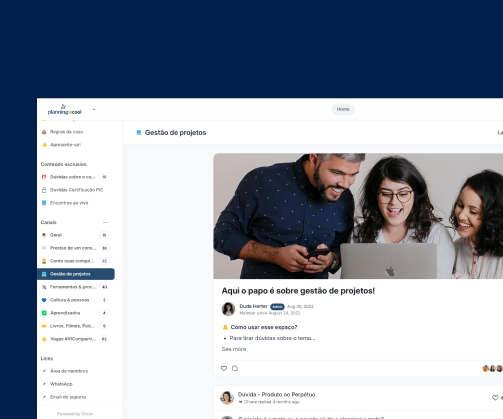Click the blue heart Cultura & pessoas icon

click(x=44, y=300)
